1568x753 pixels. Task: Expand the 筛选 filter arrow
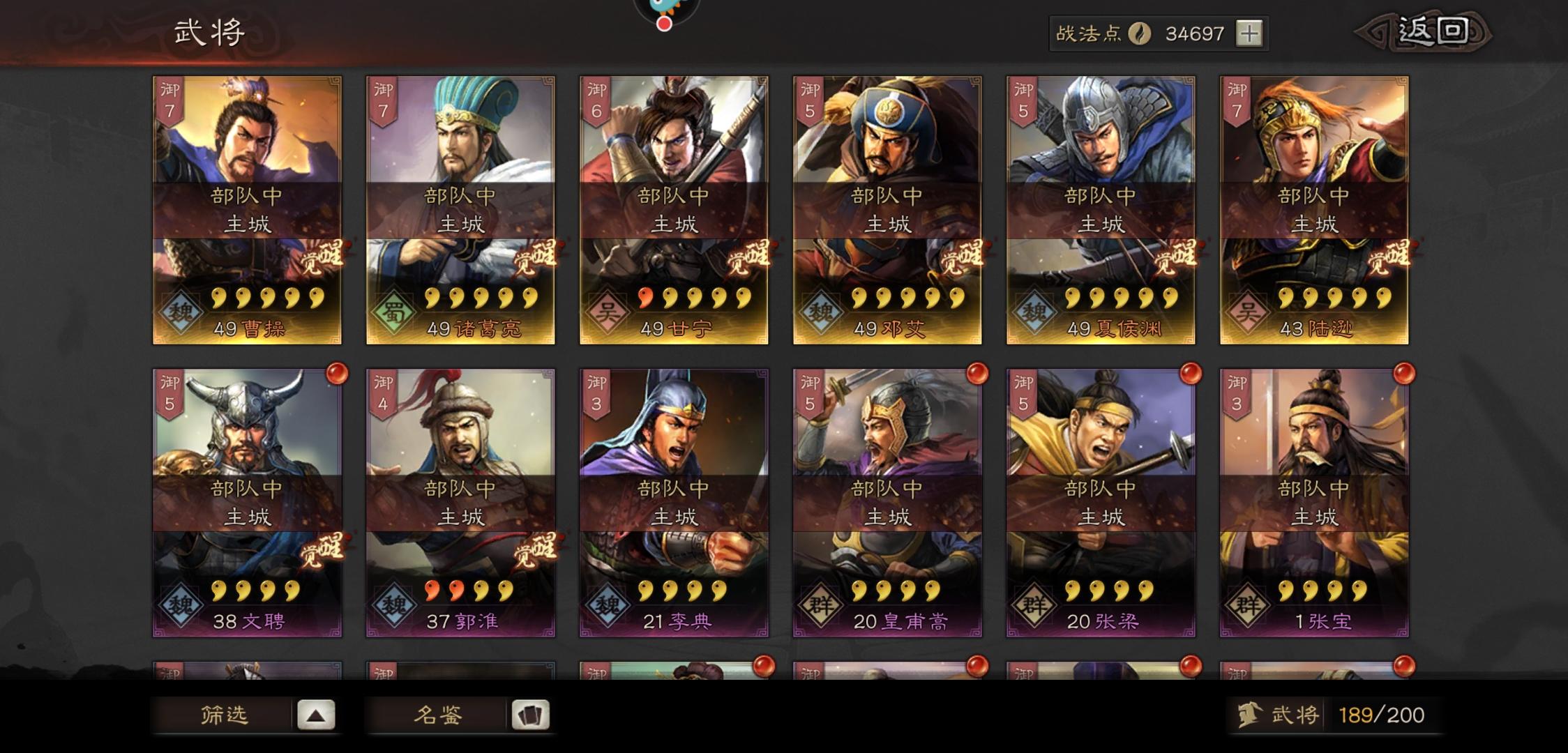[x=316, y=715]
